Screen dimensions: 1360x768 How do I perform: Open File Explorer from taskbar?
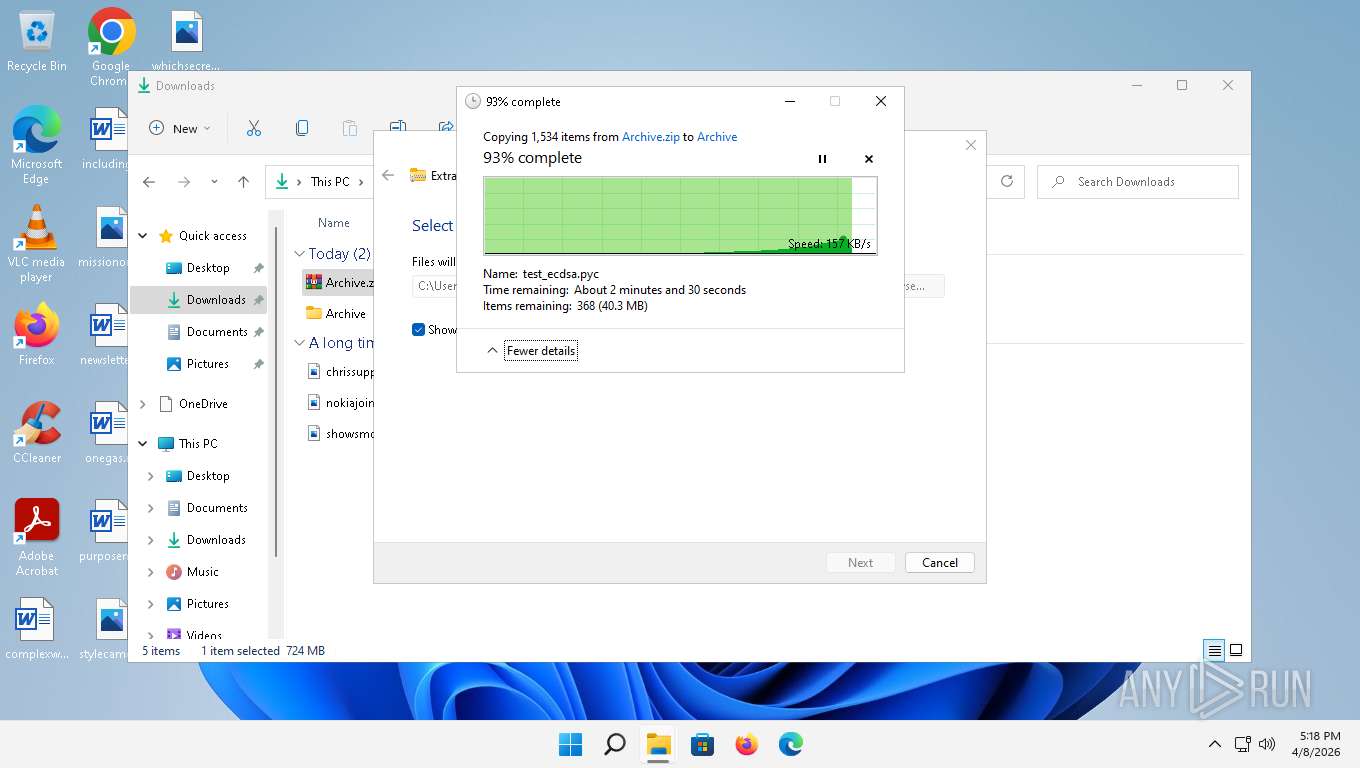(x=658, y=744)
